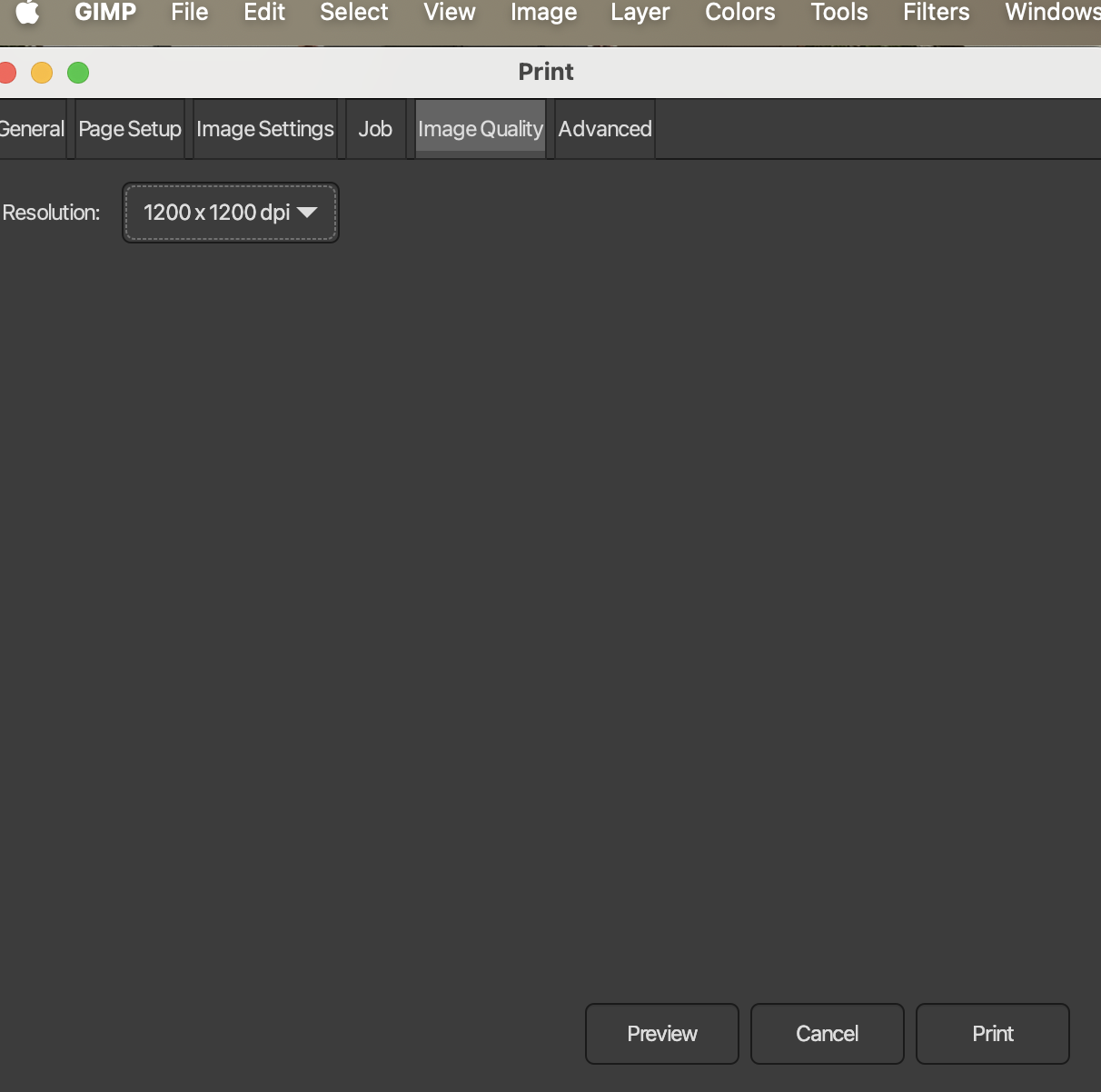Open the Layer menu
Screen dimensions: 1101x1092
point(640,13)
